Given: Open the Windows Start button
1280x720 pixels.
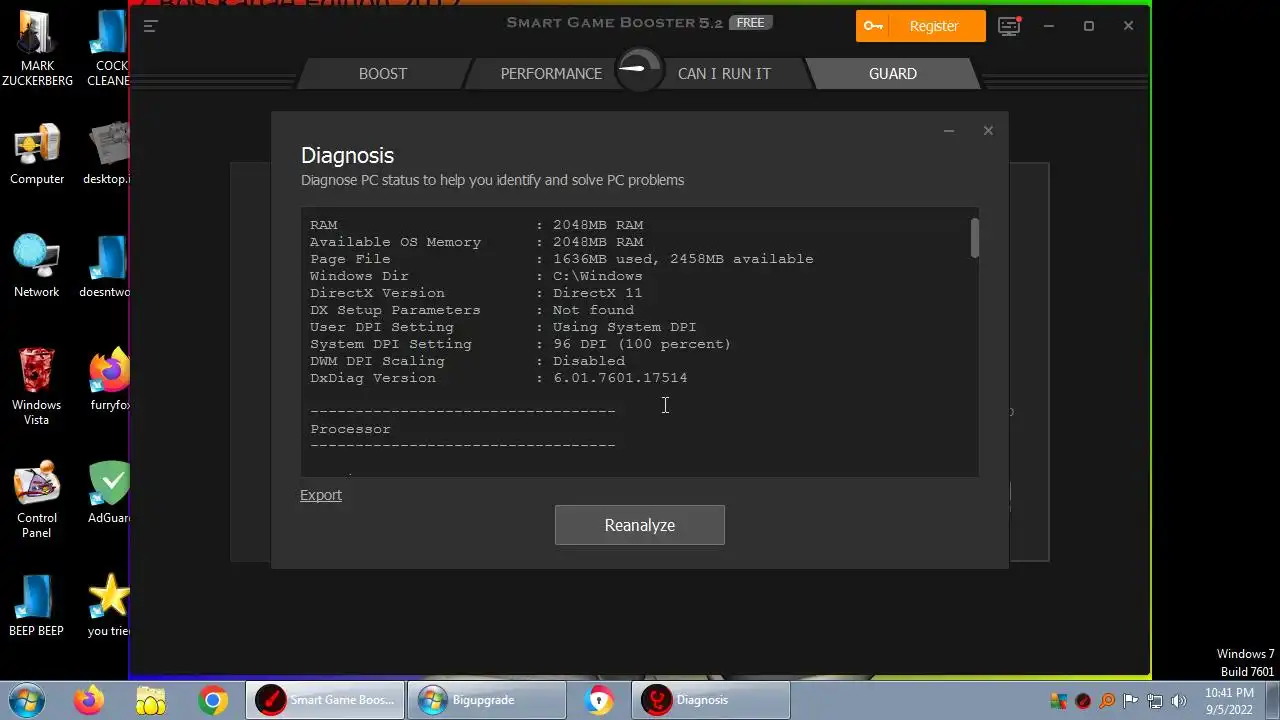Looking at the screenshot, I should pyautogui.click(x=26, y=700).
